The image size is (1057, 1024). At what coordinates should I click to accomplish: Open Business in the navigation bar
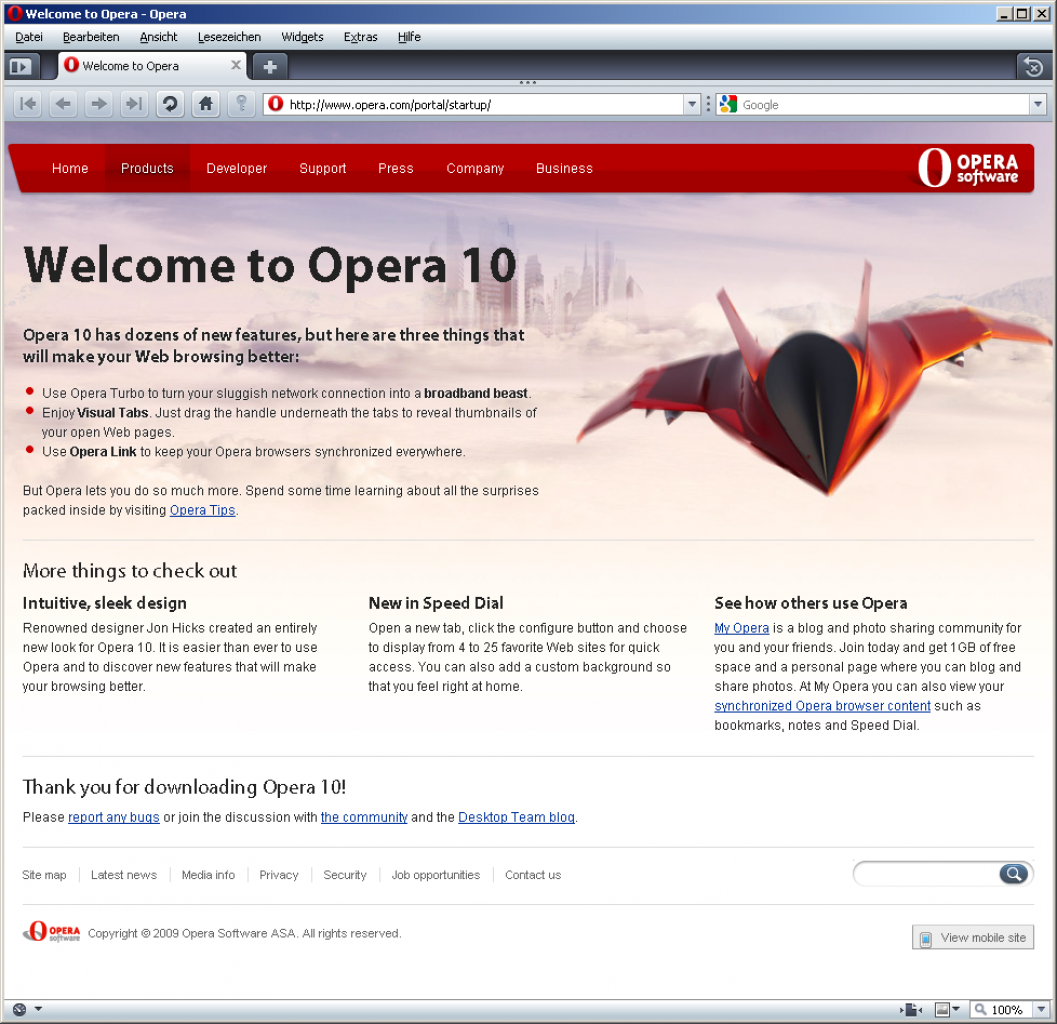(564, 169)
